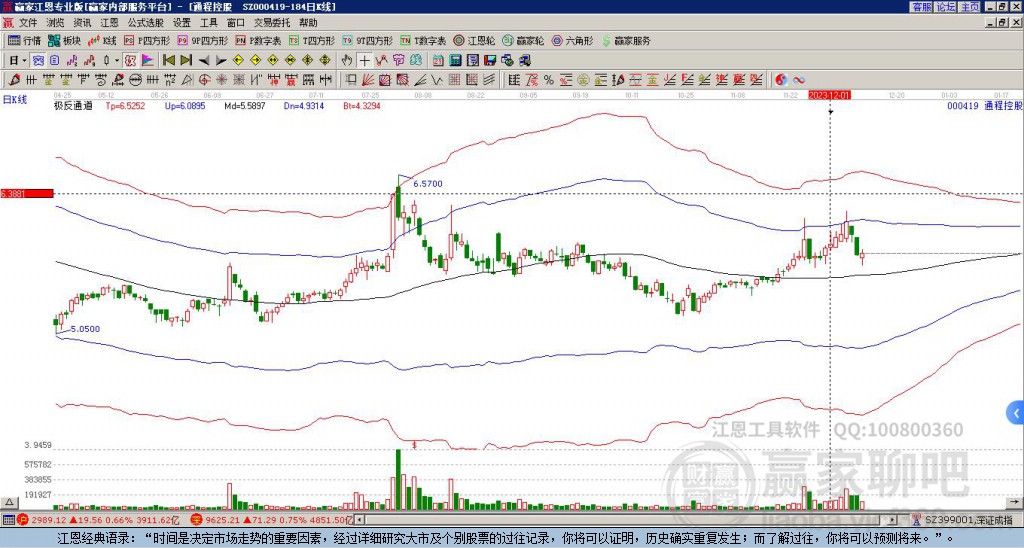The width and height of the screenshot is (1024, 548).
Task: Click the 000419 通程控股 stock label
Action: 985,106
